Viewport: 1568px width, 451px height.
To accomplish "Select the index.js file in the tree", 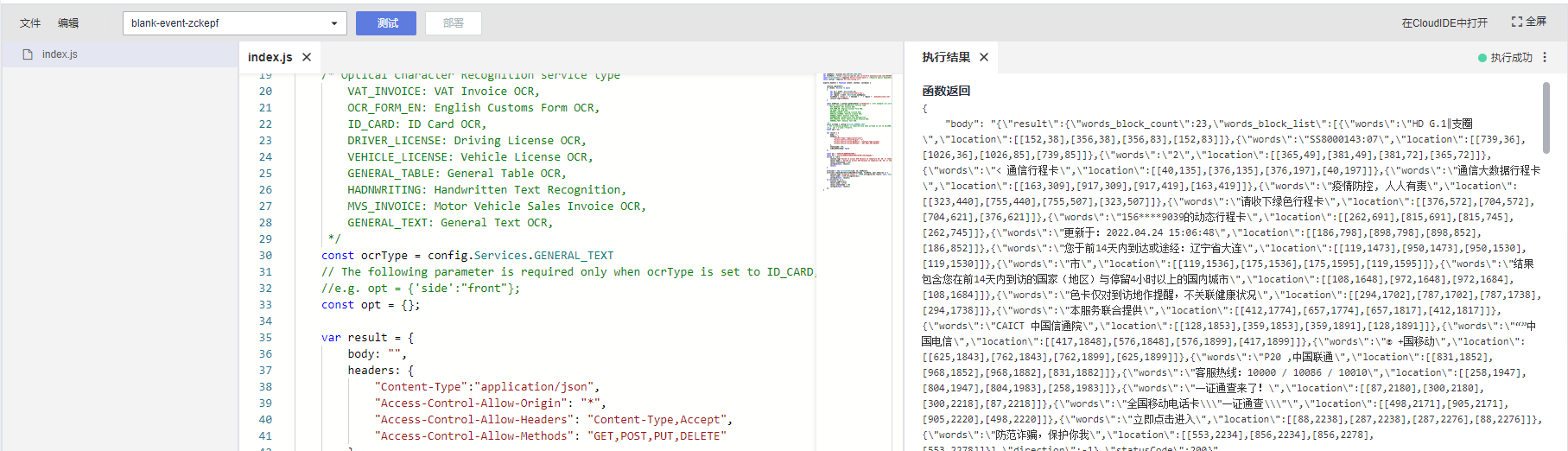I will (60, 54).
